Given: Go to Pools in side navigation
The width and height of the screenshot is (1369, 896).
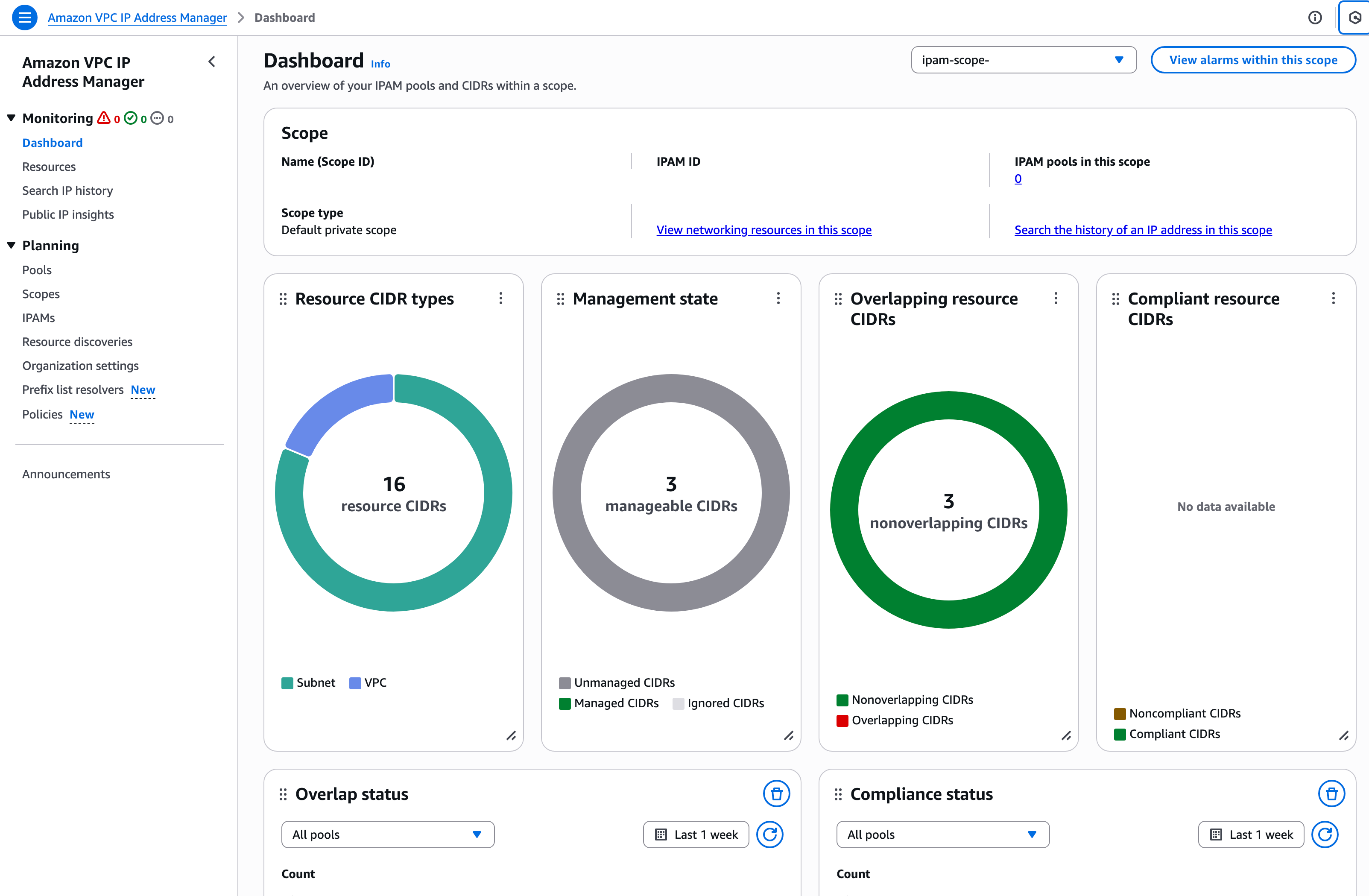Looking at the screenshot, I should click(x=37, y=270).
